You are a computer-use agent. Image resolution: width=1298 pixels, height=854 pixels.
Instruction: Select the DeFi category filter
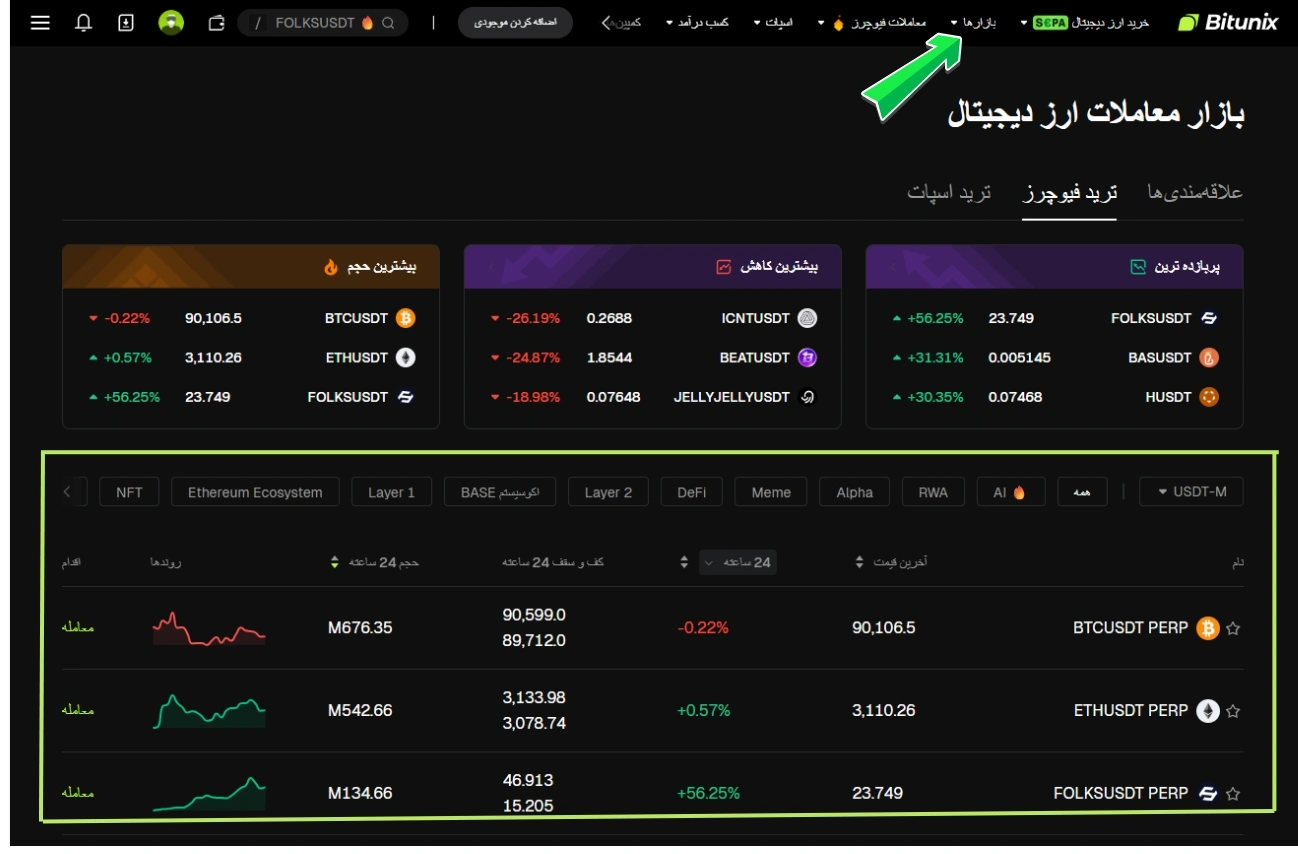[x=692, y=492]
